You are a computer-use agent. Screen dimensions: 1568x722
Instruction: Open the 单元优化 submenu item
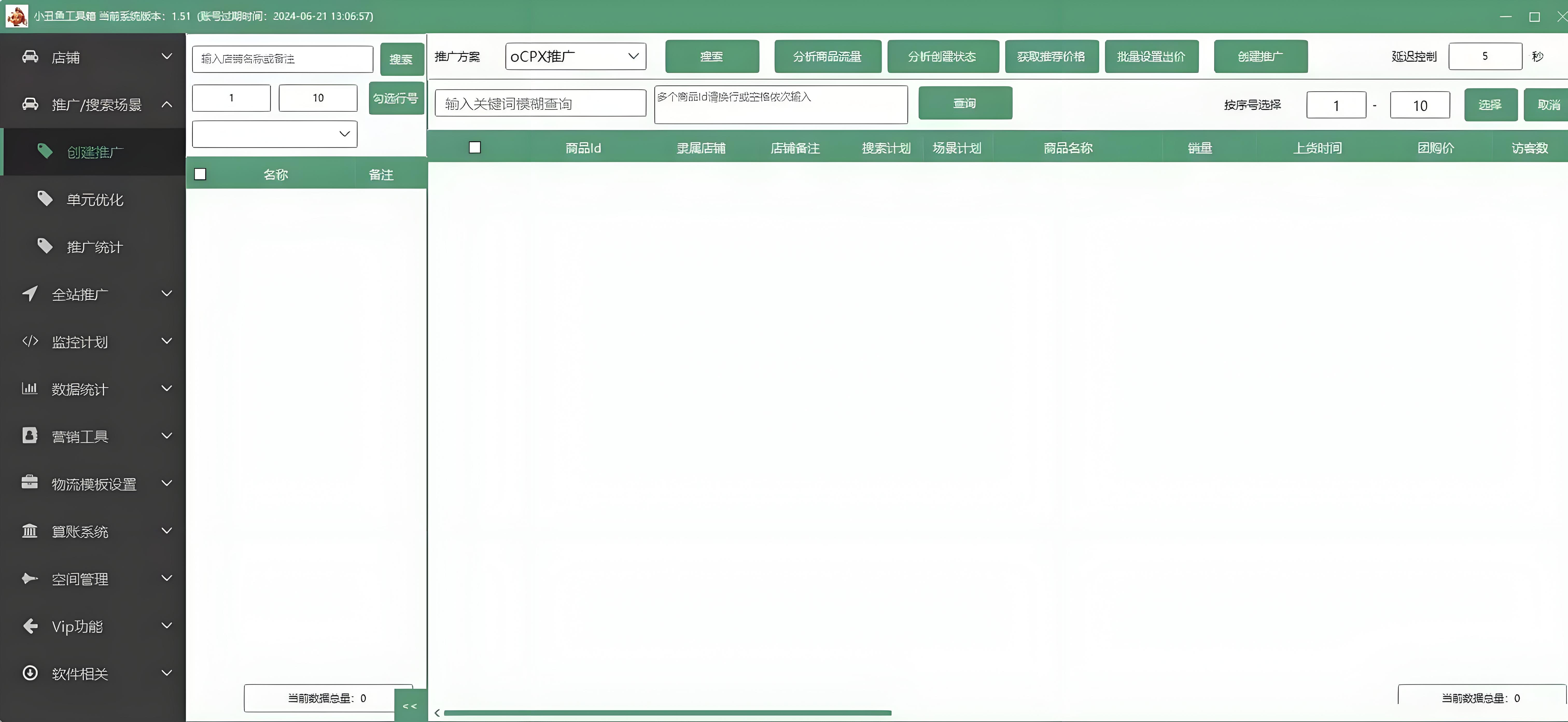pos(95,200)
